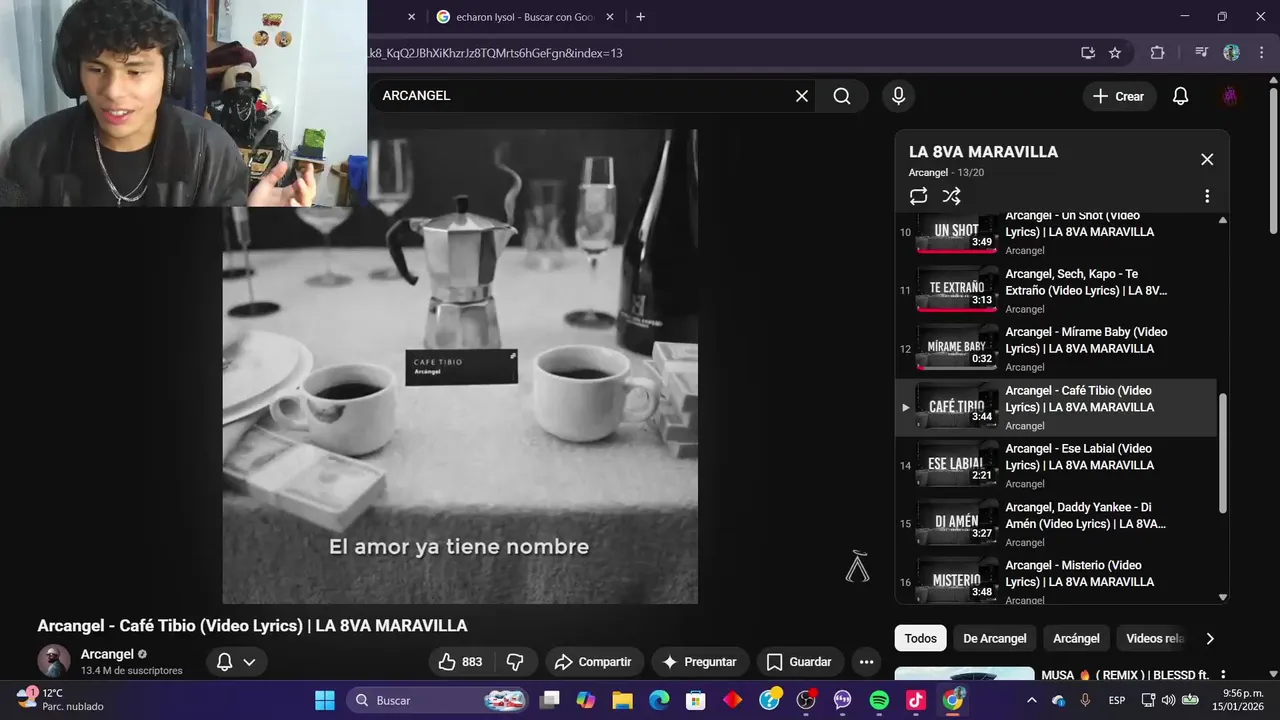Show more filter chips with right chevron
Image resolution: width=1280 pixels, height=720 pixels.
[x=1210, y=638]
